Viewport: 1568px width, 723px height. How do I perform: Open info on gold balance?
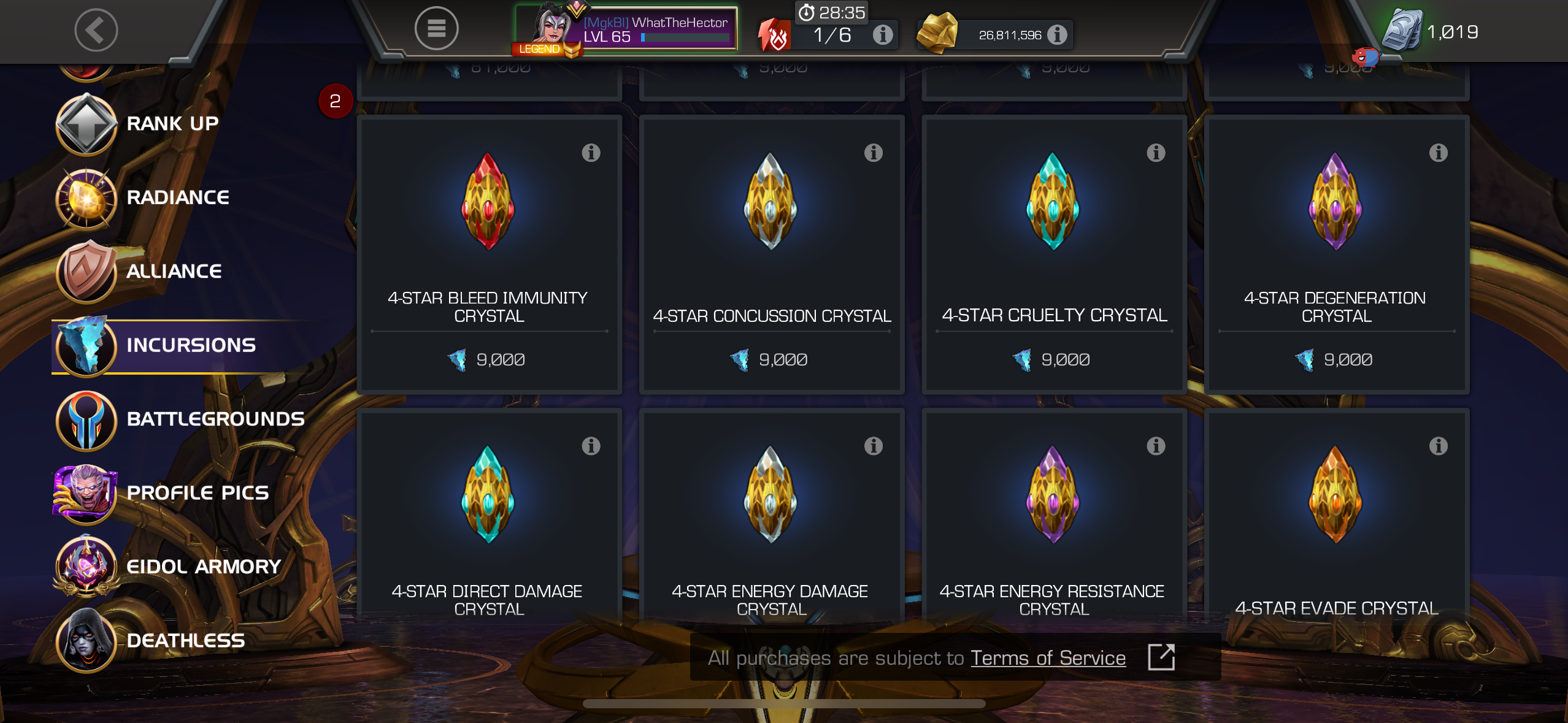pyautogui.click(x=1056, y=35)
